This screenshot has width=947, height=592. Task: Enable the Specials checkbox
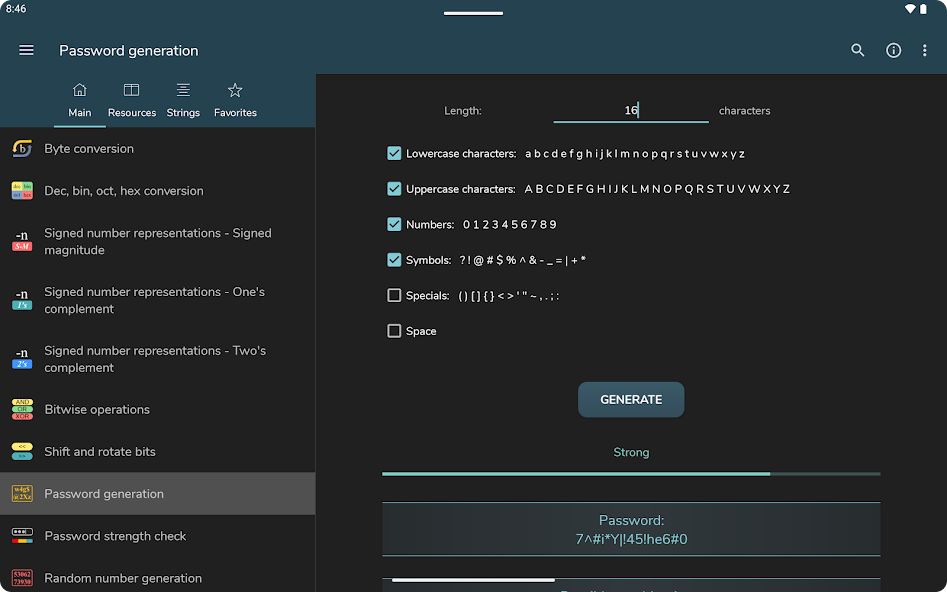(x=394, y=295)
